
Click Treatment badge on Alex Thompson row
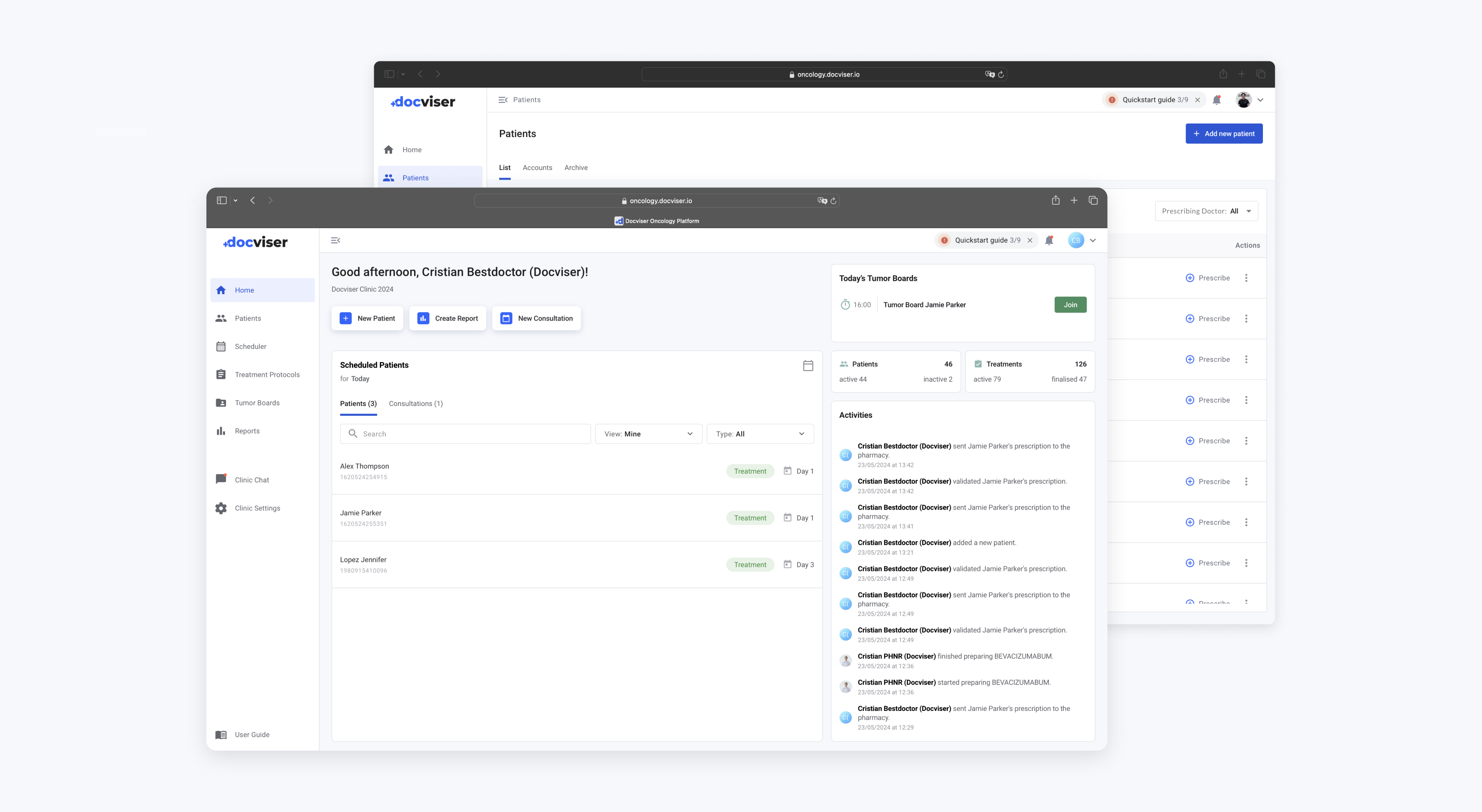click(x=749, y=471)
